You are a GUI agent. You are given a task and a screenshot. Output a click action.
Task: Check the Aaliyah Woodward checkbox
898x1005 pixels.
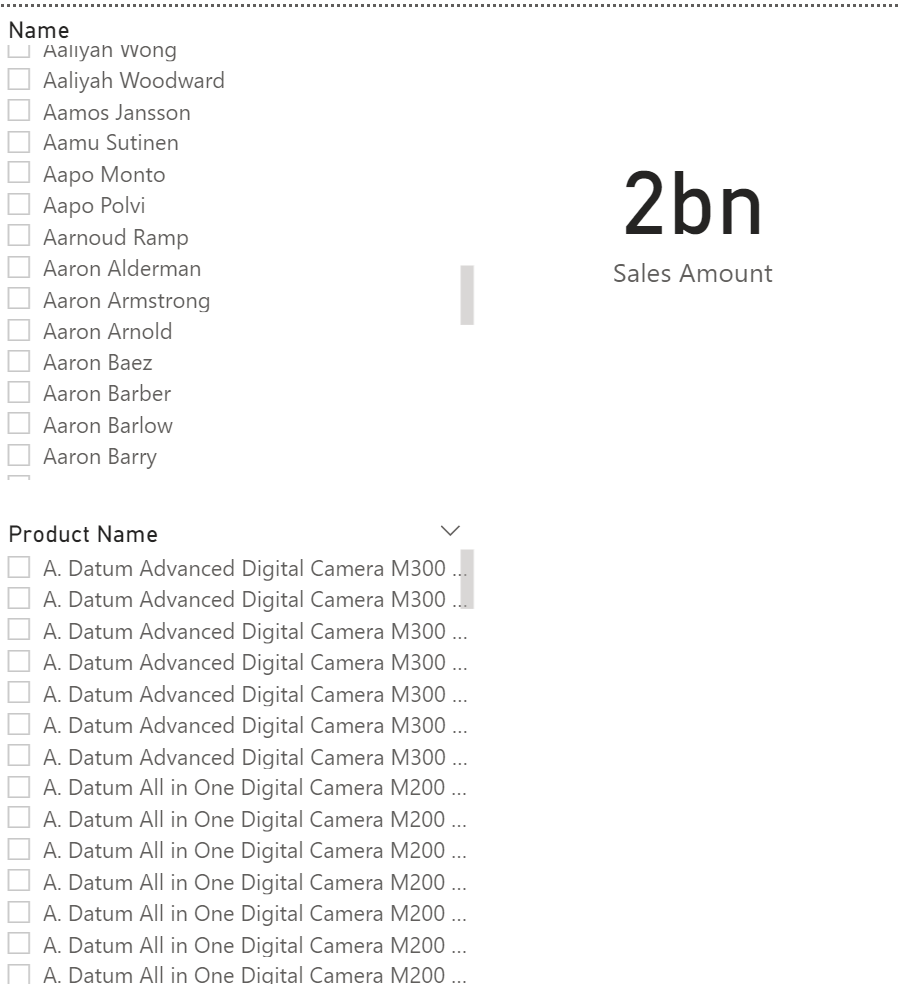click(x=19, y=80)
